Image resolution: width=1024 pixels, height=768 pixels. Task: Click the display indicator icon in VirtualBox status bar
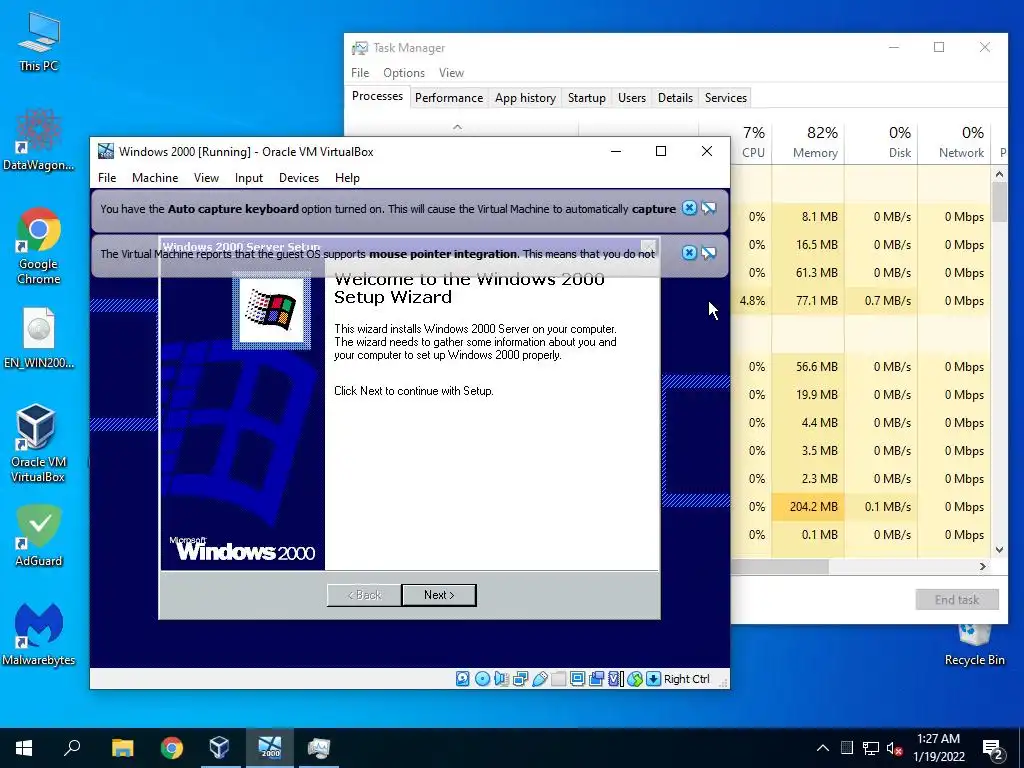(x=577, y=679)
